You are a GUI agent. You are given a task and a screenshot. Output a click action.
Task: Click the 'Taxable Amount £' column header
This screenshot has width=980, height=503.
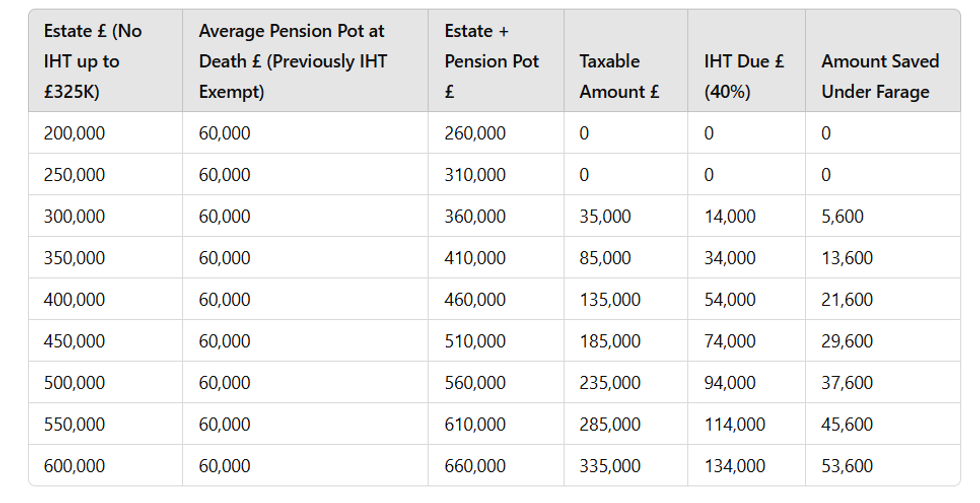tap(619, 76)
